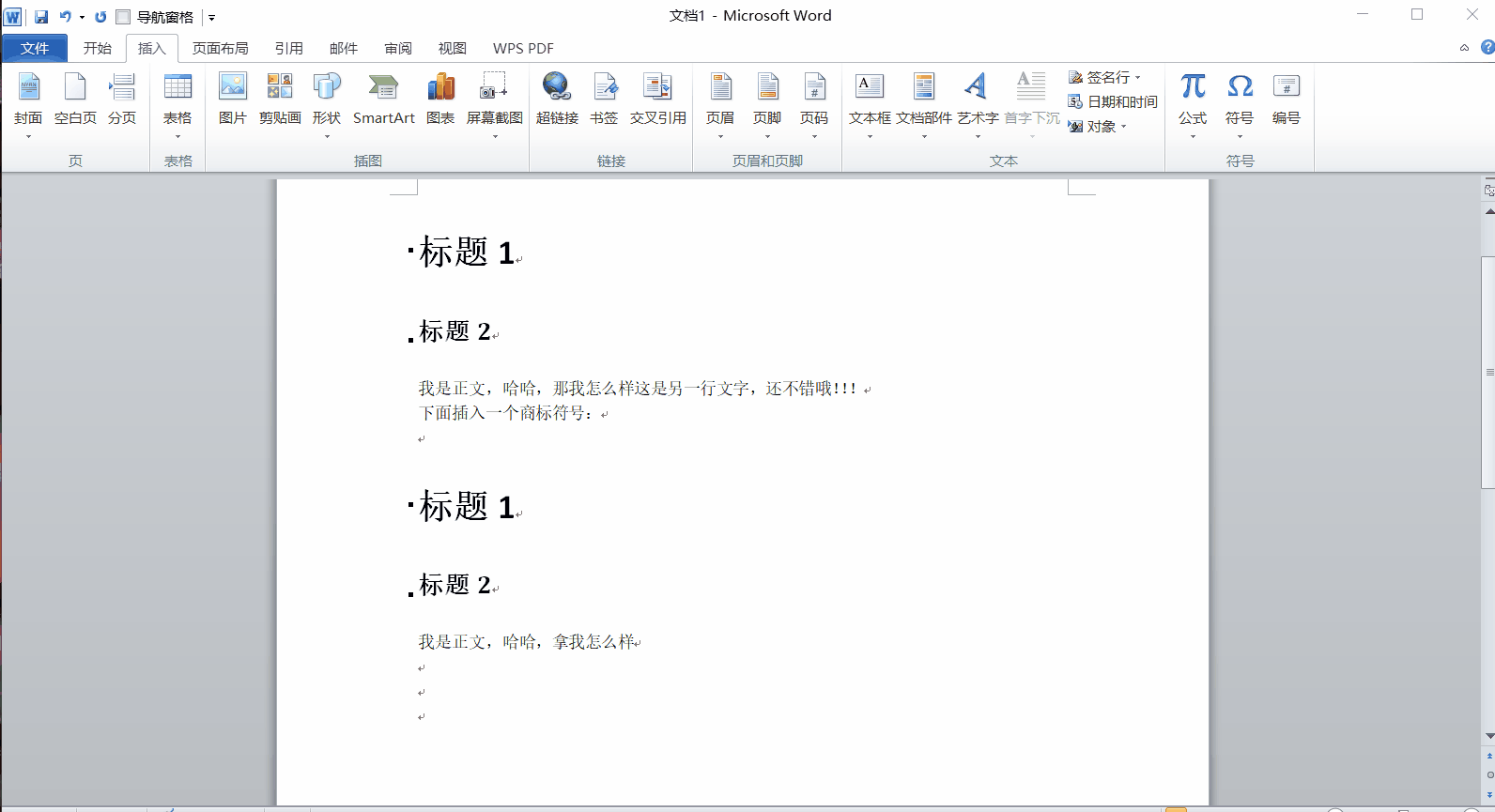
Task: Insert a chart (图表)
Action: pyautogui.click(x=440, y=100)
